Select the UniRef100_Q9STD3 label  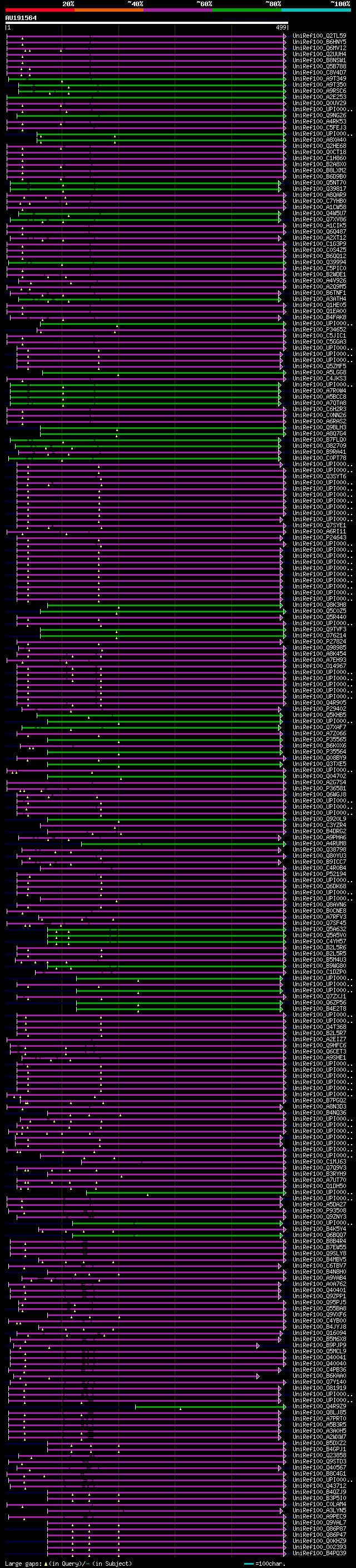[319, 1461]
